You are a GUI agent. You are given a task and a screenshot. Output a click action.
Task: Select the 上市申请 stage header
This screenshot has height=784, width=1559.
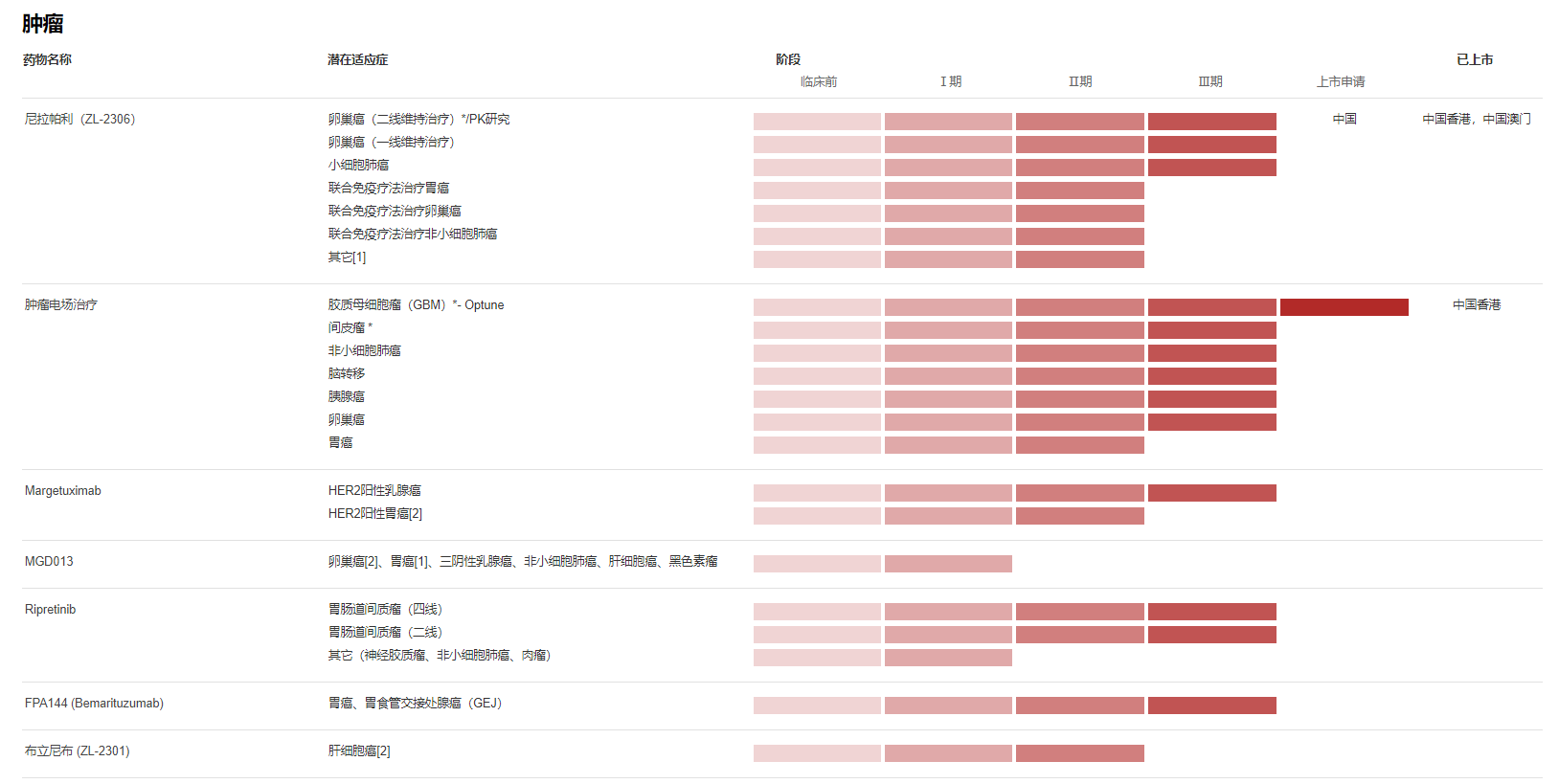click(1341, 82)
